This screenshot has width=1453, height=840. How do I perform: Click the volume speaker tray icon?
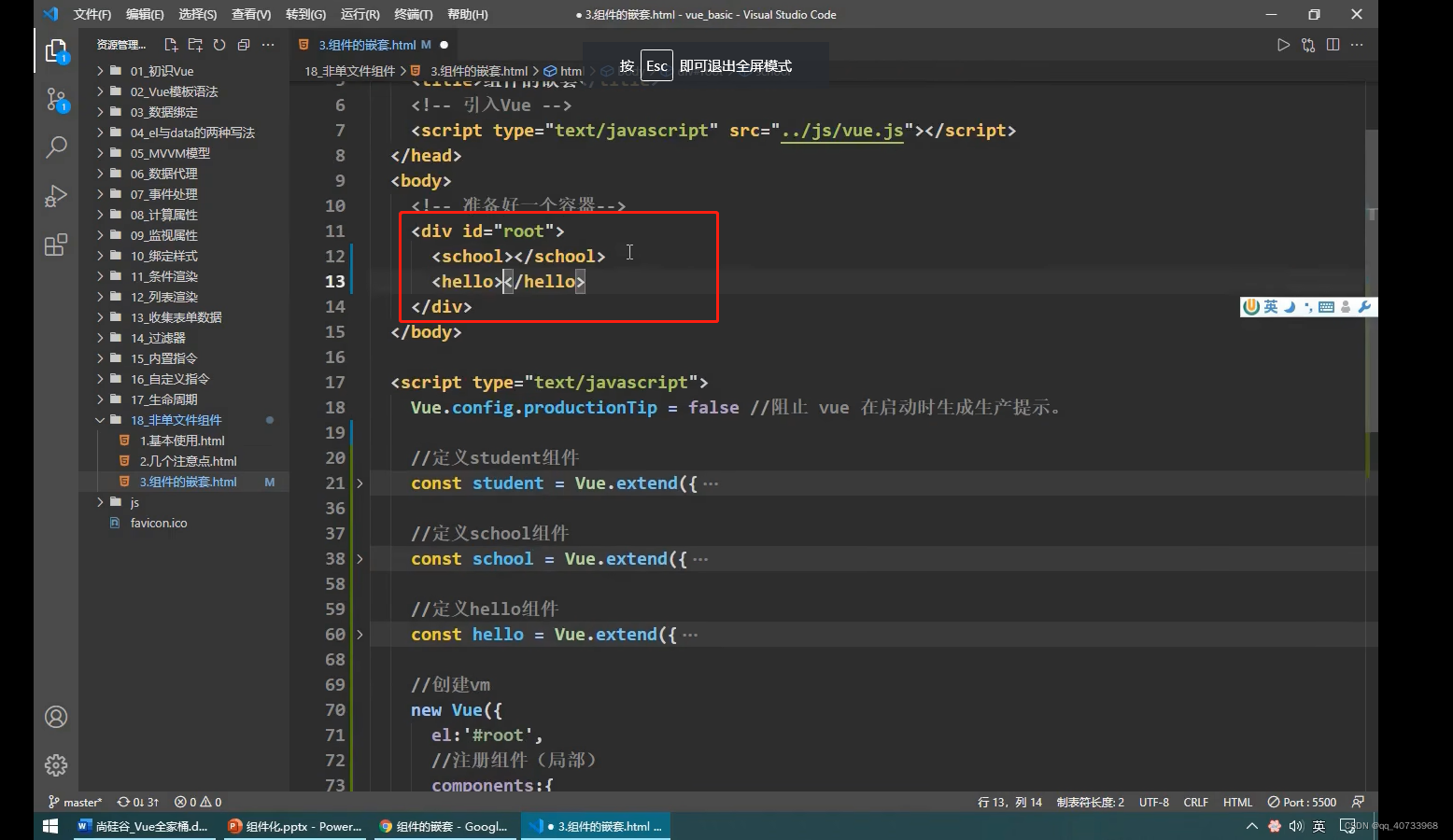pyautogui.click(x=1296, y=826)
